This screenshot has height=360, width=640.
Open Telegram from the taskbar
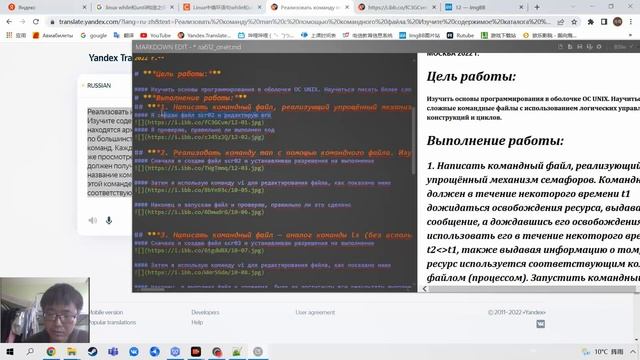coord(154,351)
